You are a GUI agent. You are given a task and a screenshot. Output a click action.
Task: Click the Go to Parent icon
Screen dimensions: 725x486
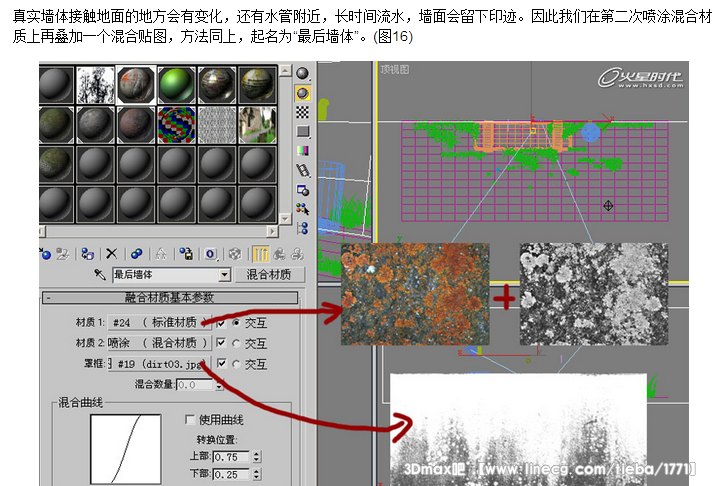(x=279, y=254)
